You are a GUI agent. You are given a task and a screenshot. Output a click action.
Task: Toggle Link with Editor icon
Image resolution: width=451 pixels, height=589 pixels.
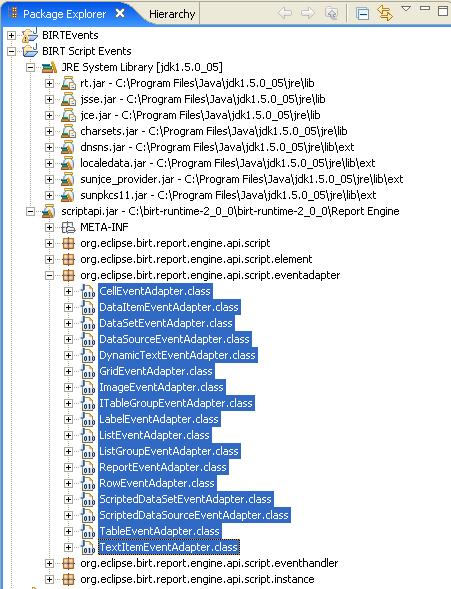coord(385,14)
